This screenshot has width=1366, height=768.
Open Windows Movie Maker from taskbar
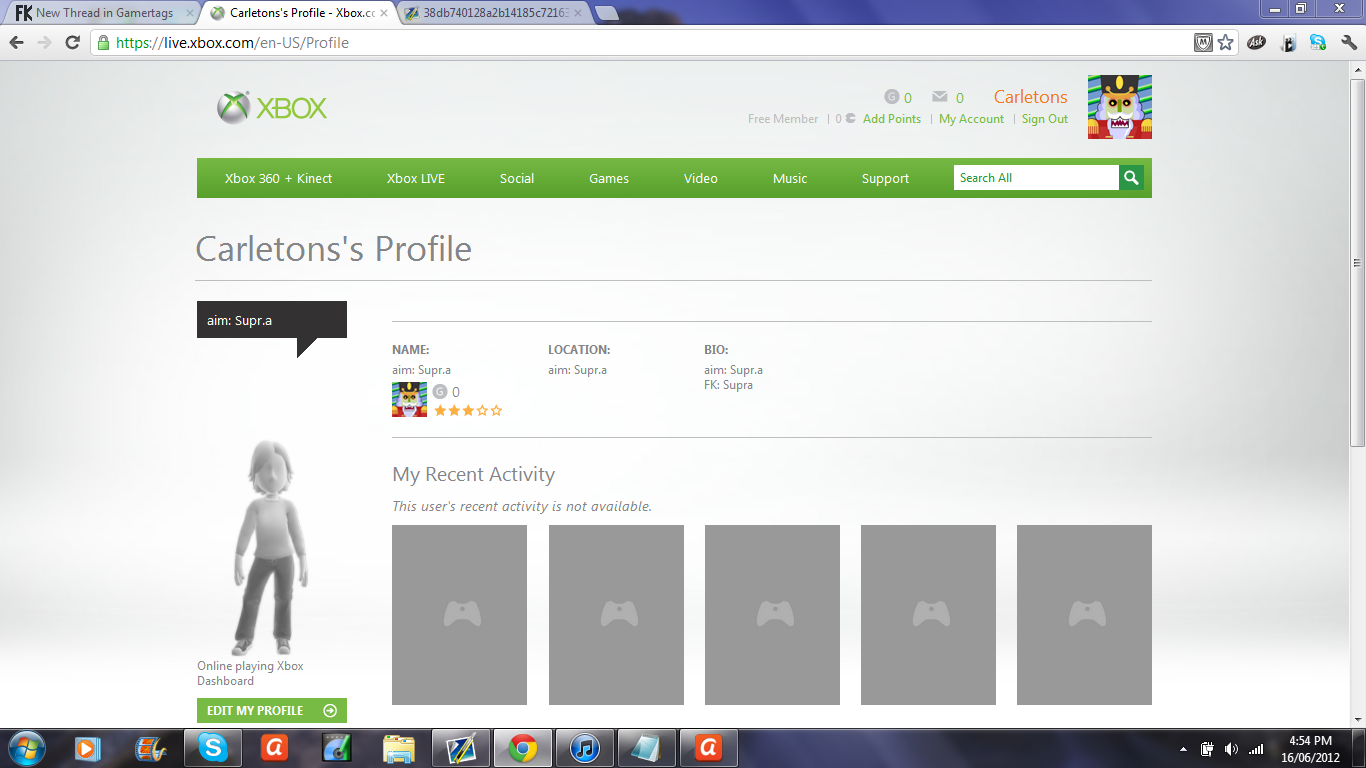(150, 748)
